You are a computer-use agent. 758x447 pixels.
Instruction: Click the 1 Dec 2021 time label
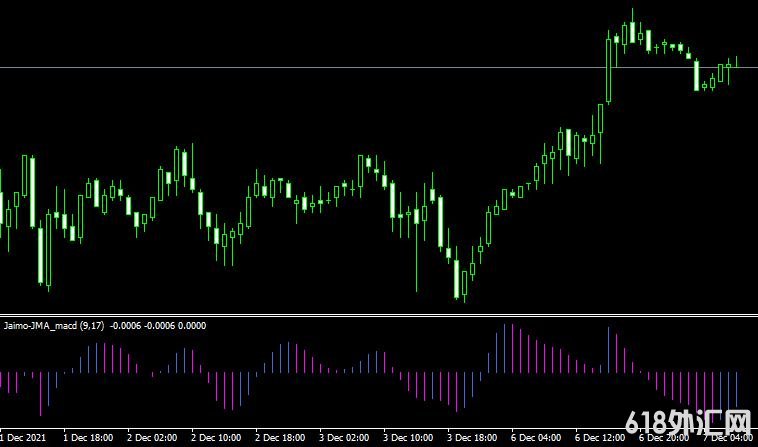pos(24,438)
